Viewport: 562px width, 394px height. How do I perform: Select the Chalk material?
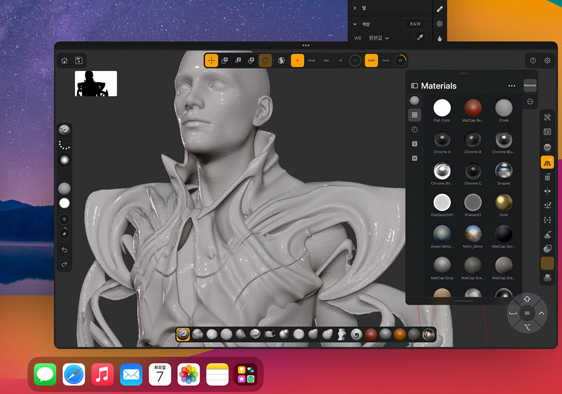[504, 110]
